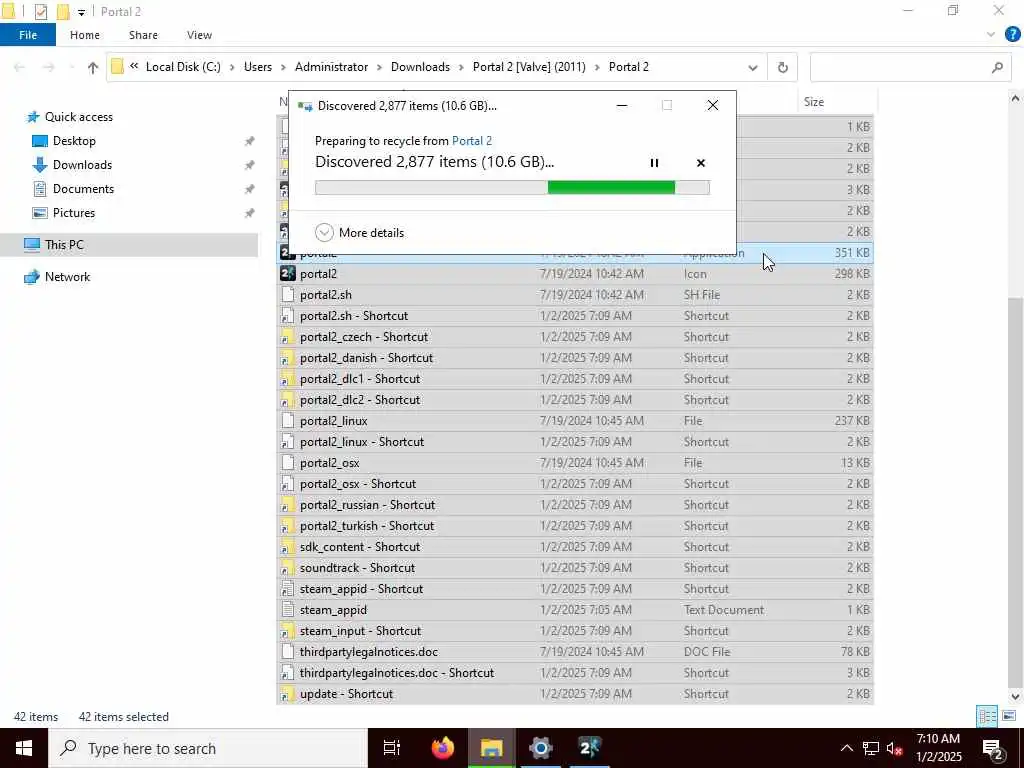Select Network in navigation pane
This screenshot has width=1024, height=768.
coord(67,277)
